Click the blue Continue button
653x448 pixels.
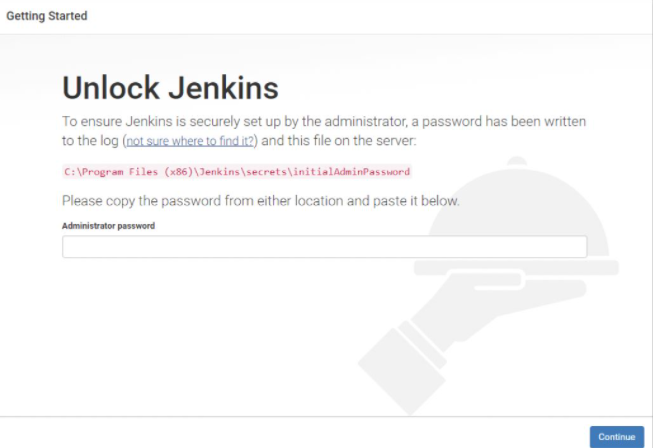(617, 437)
